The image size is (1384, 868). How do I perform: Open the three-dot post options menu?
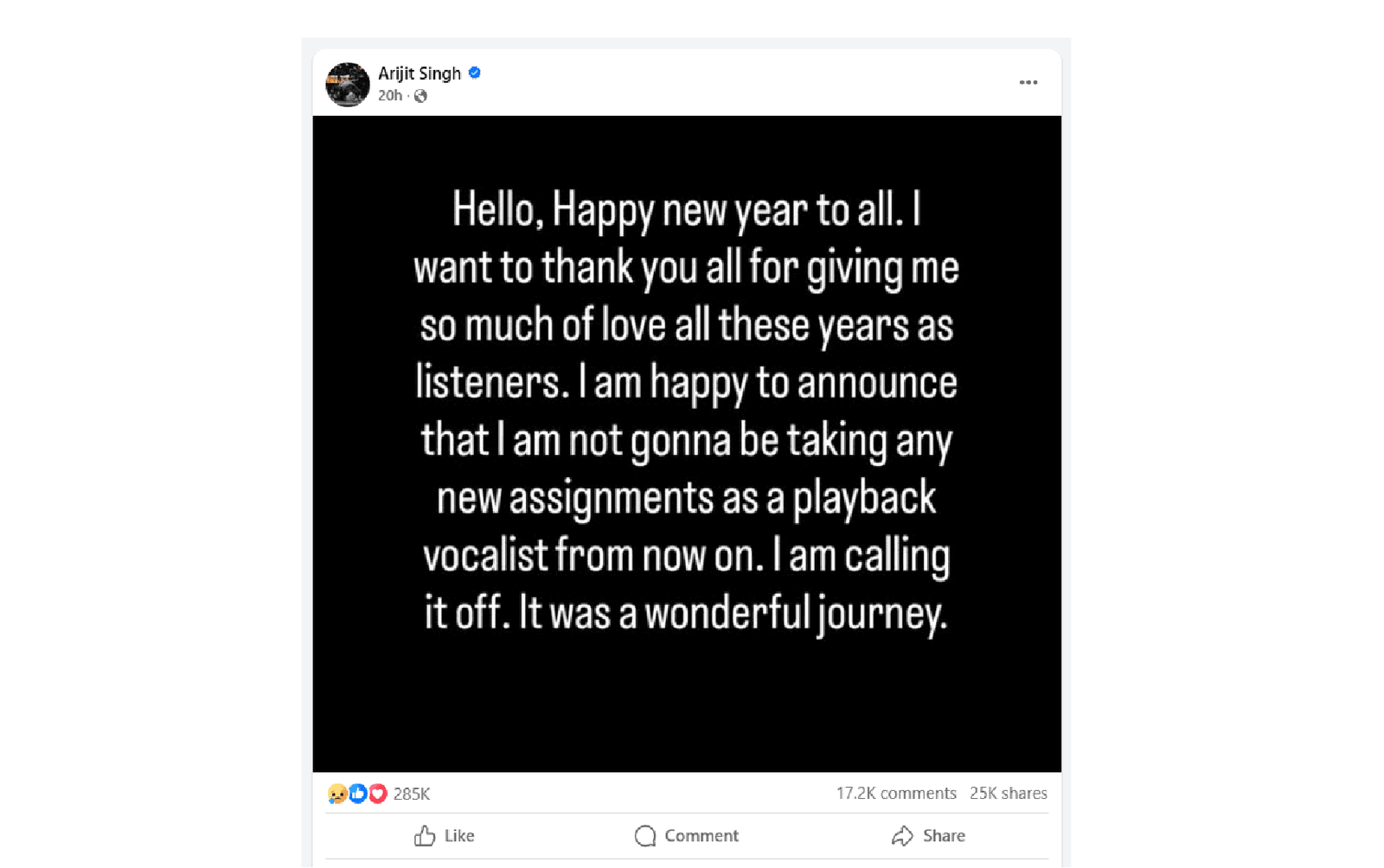tap(1028, 83)
